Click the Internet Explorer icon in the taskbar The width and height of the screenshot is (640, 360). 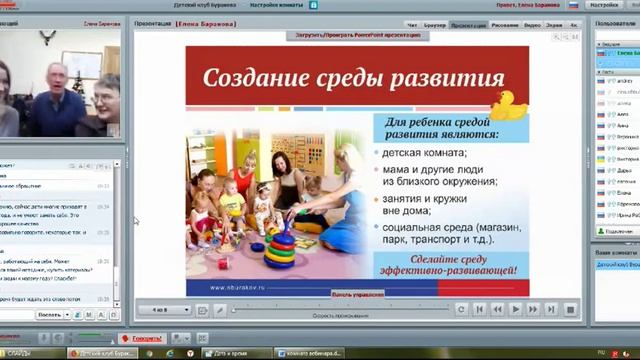170,353
